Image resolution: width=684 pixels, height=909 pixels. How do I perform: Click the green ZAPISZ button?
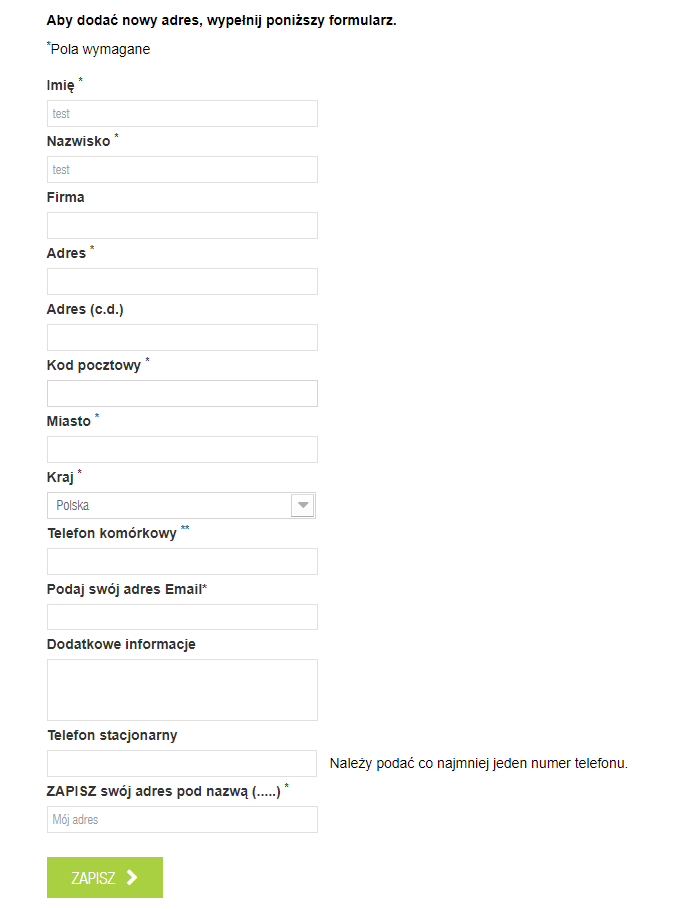(104, 878)
